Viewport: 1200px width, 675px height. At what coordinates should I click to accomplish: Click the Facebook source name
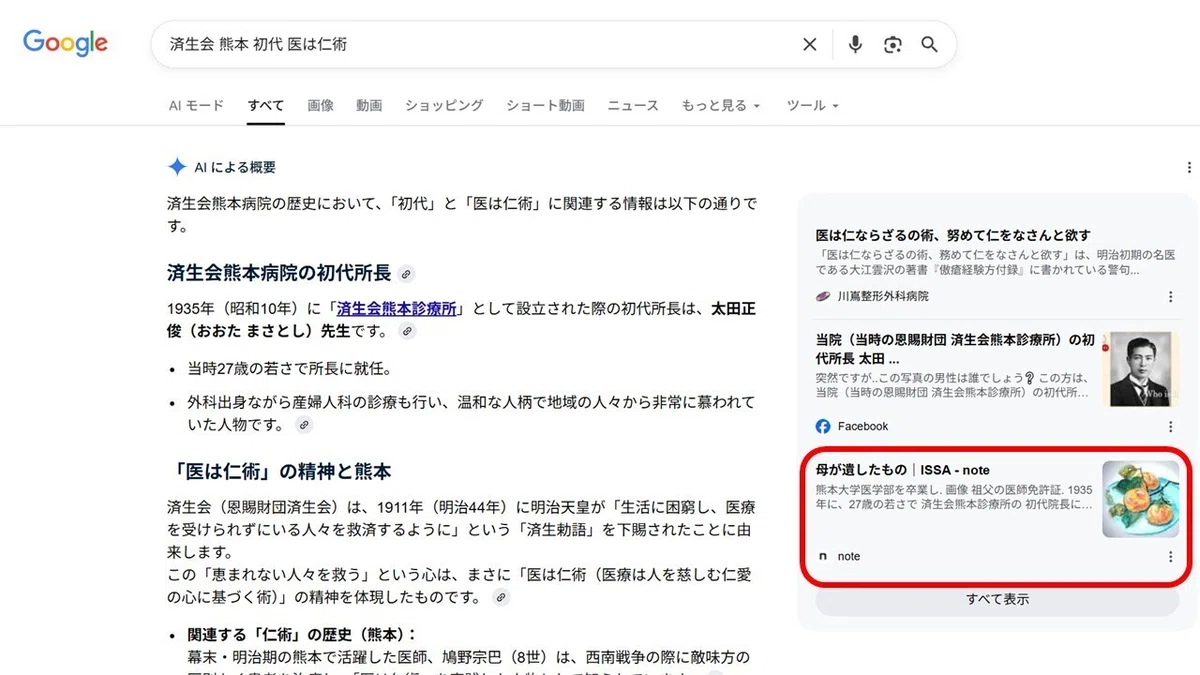863,426
